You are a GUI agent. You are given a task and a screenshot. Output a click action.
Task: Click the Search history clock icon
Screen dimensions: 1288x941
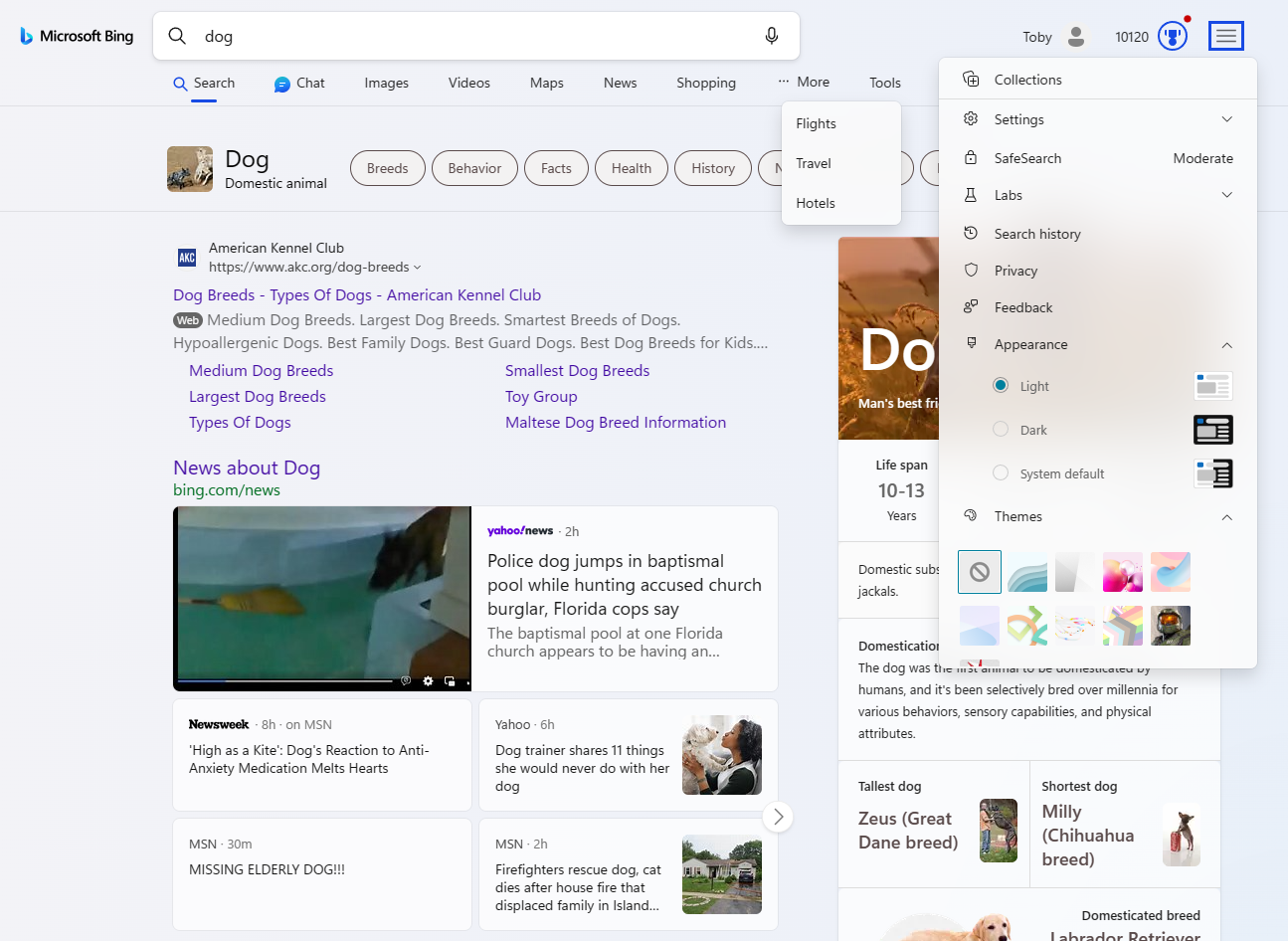point(971,233)
